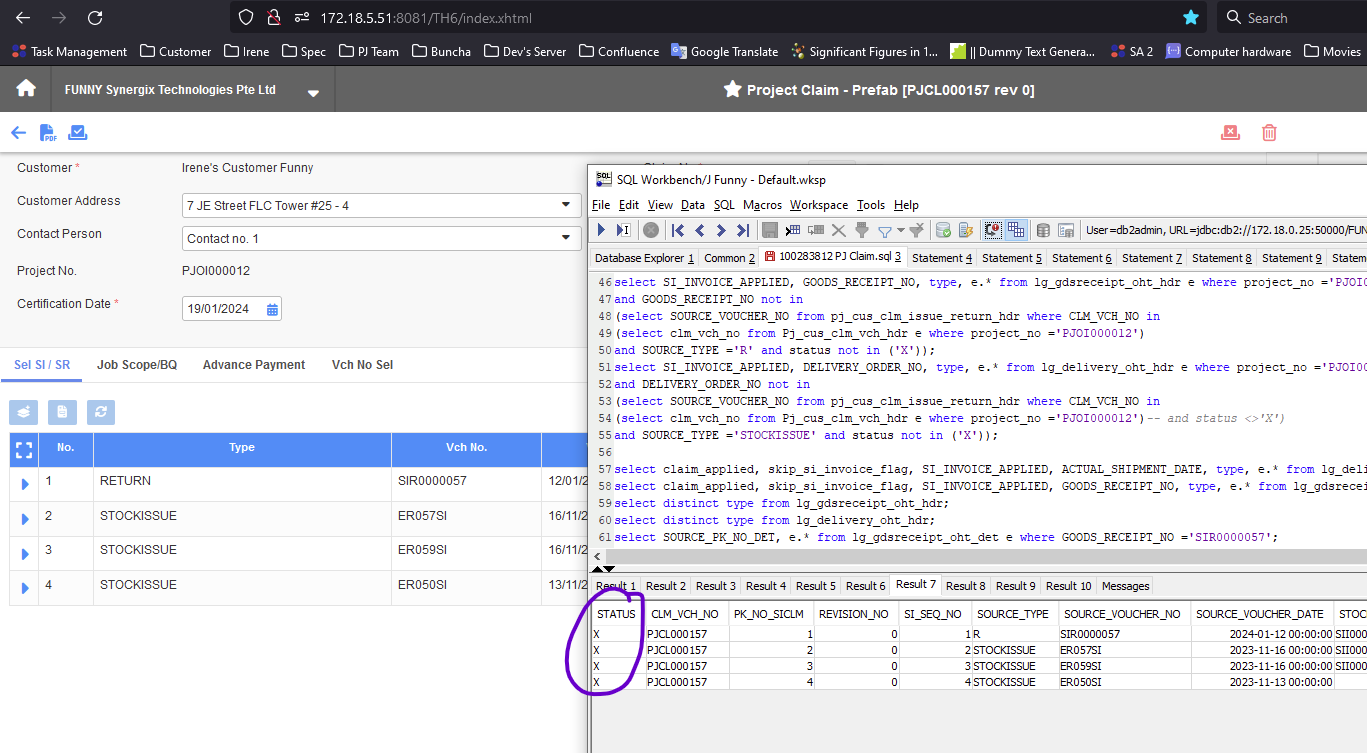
Task: Run SQL with the execute arrow icon
Action: pos(601,230)
